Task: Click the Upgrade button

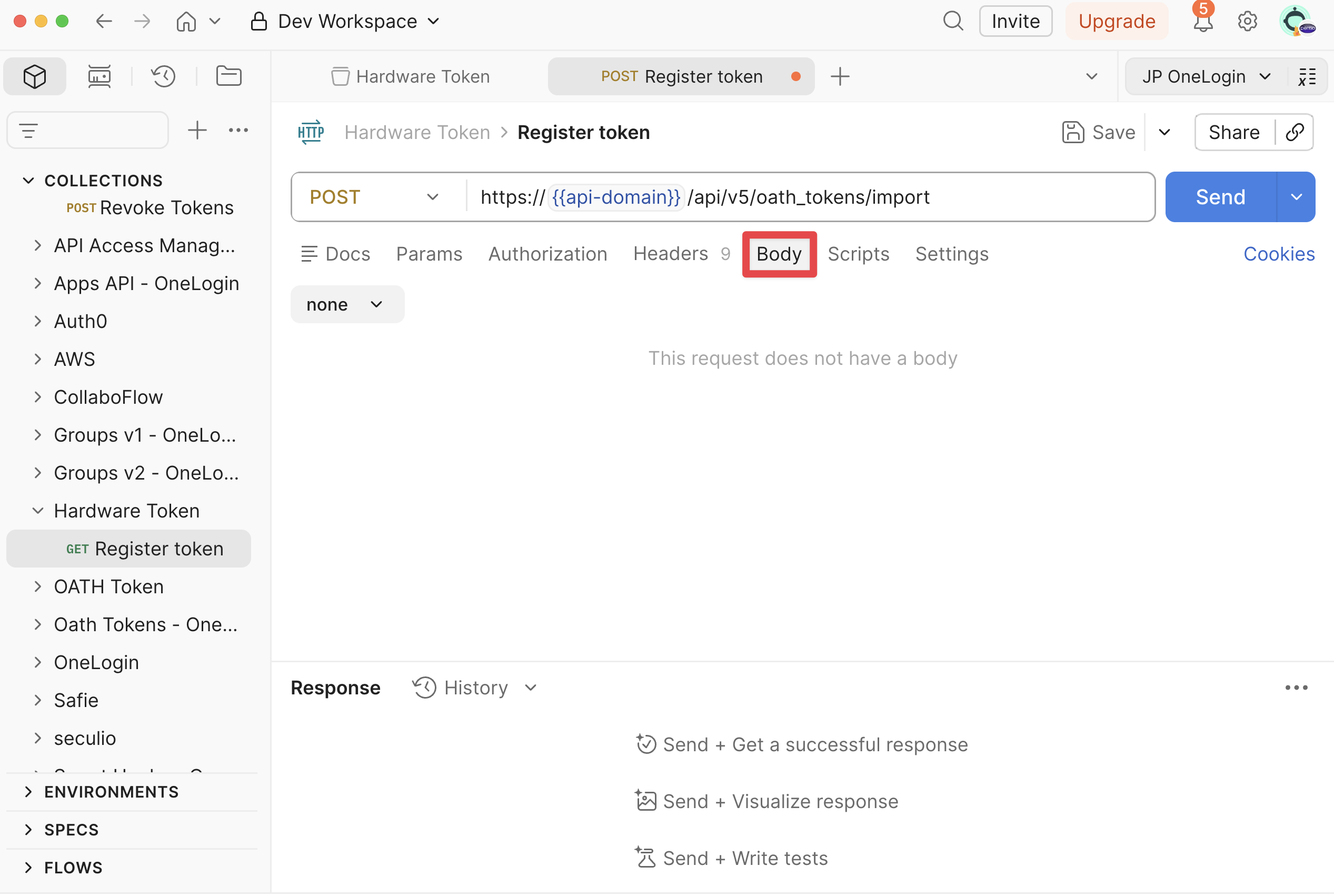Action: [1117, 22]
